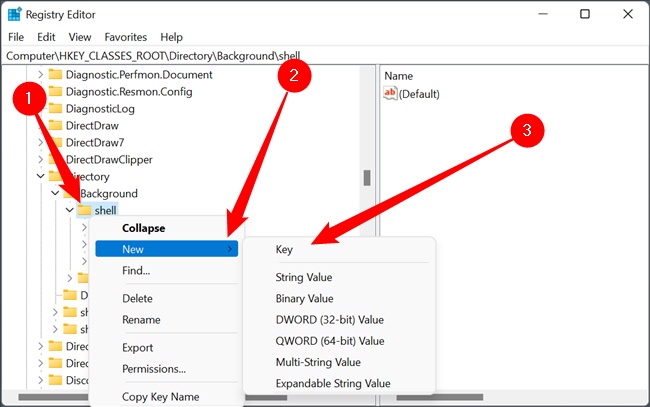Screen dimensions: 650x407
Task: Select the DirectDrawClipper folder icon
Action: (x=56, y=159)
